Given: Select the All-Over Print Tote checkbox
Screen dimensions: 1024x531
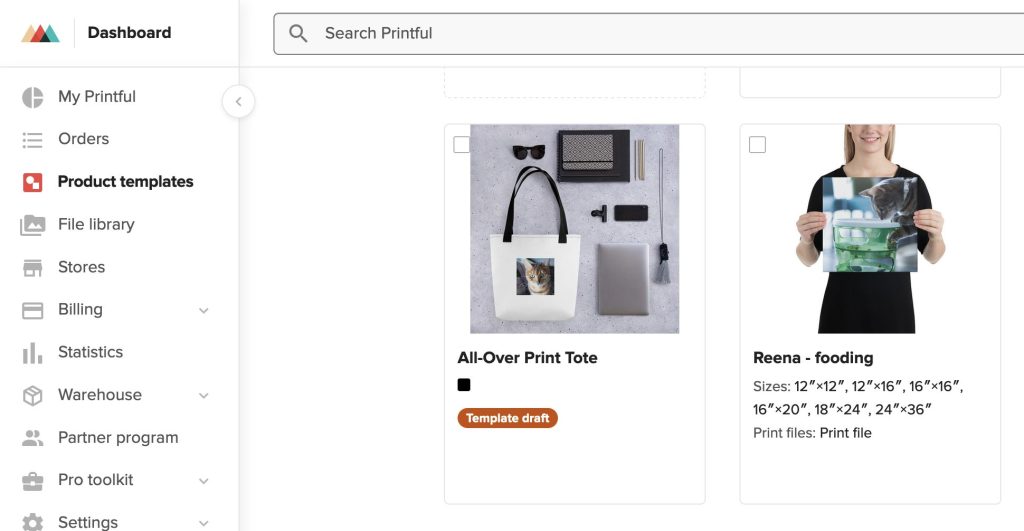Looking at the screenshot, I should click(462, 145).
